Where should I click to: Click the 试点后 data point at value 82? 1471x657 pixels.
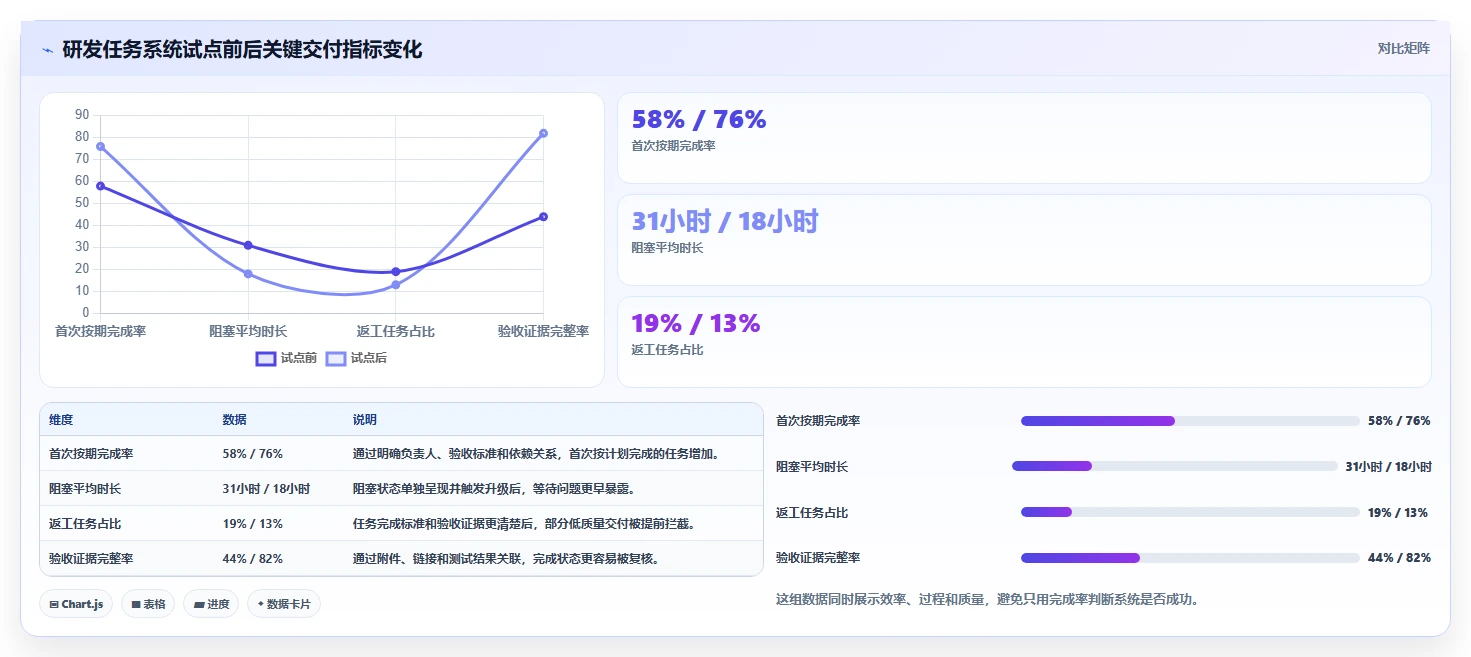point(543,133)
